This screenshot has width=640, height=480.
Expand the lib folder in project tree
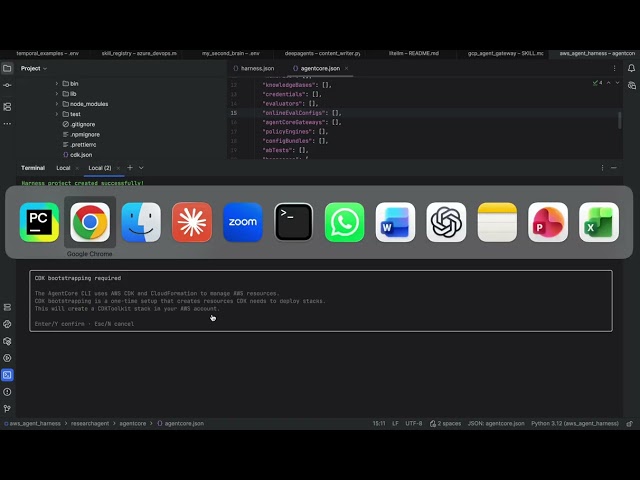(x=57, y=94)
